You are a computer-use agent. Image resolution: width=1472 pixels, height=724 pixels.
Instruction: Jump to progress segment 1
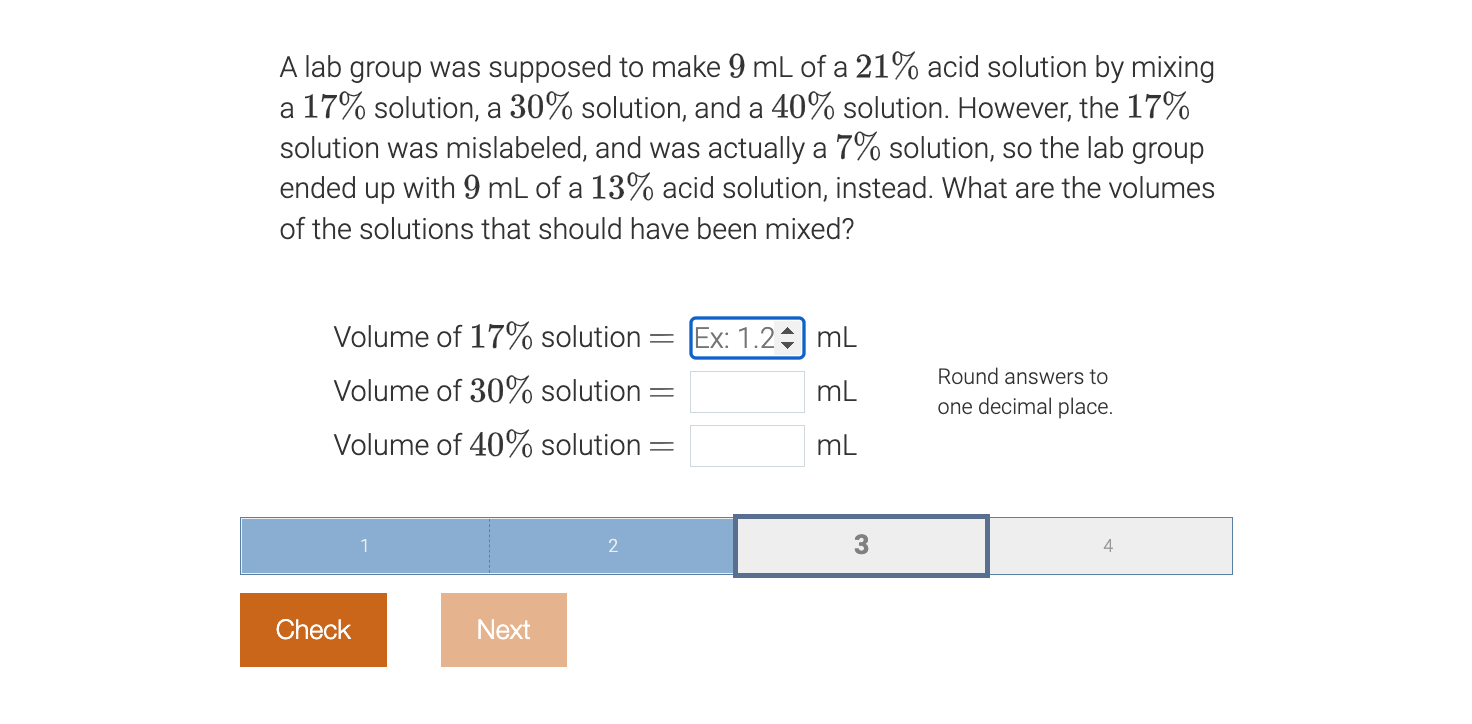(364, 546)
